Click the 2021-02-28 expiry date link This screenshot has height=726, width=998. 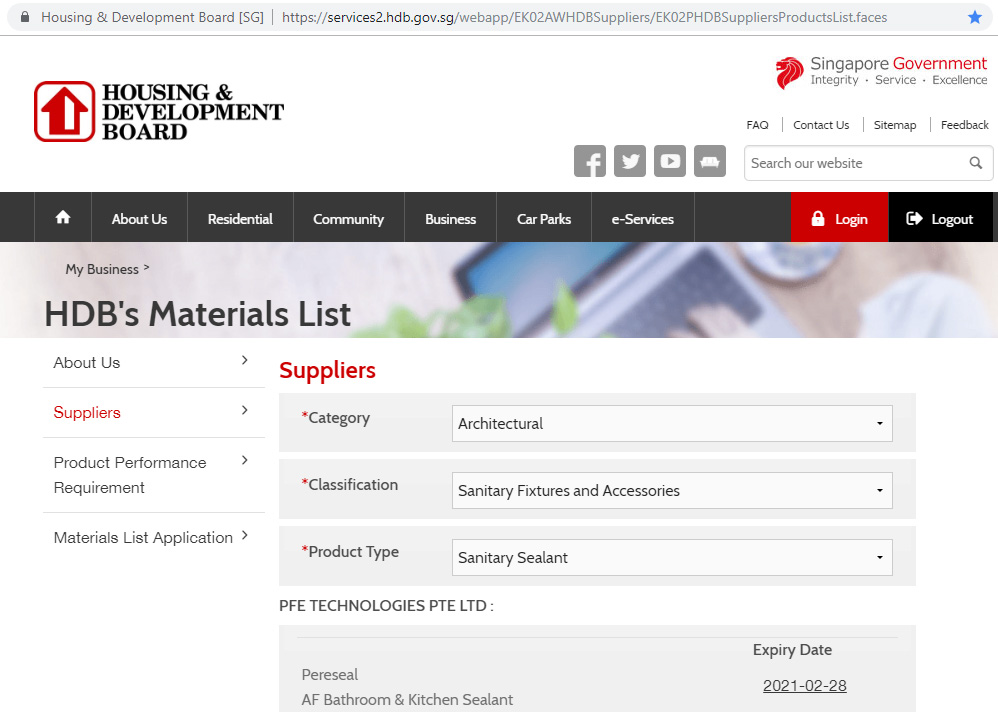pos(804,686)
